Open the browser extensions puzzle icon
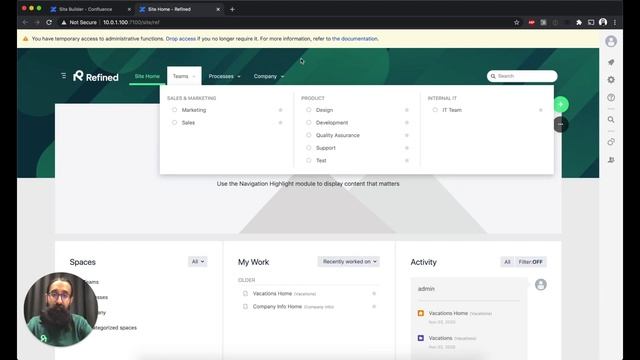The image size is (640, 360). point(579,22)
